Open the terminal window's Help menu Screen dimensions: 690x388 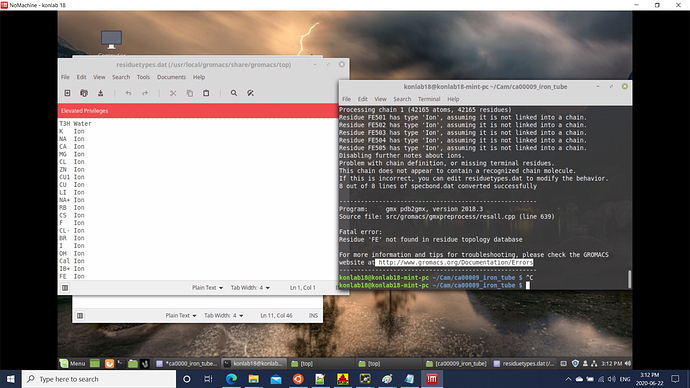coord(453,99)
